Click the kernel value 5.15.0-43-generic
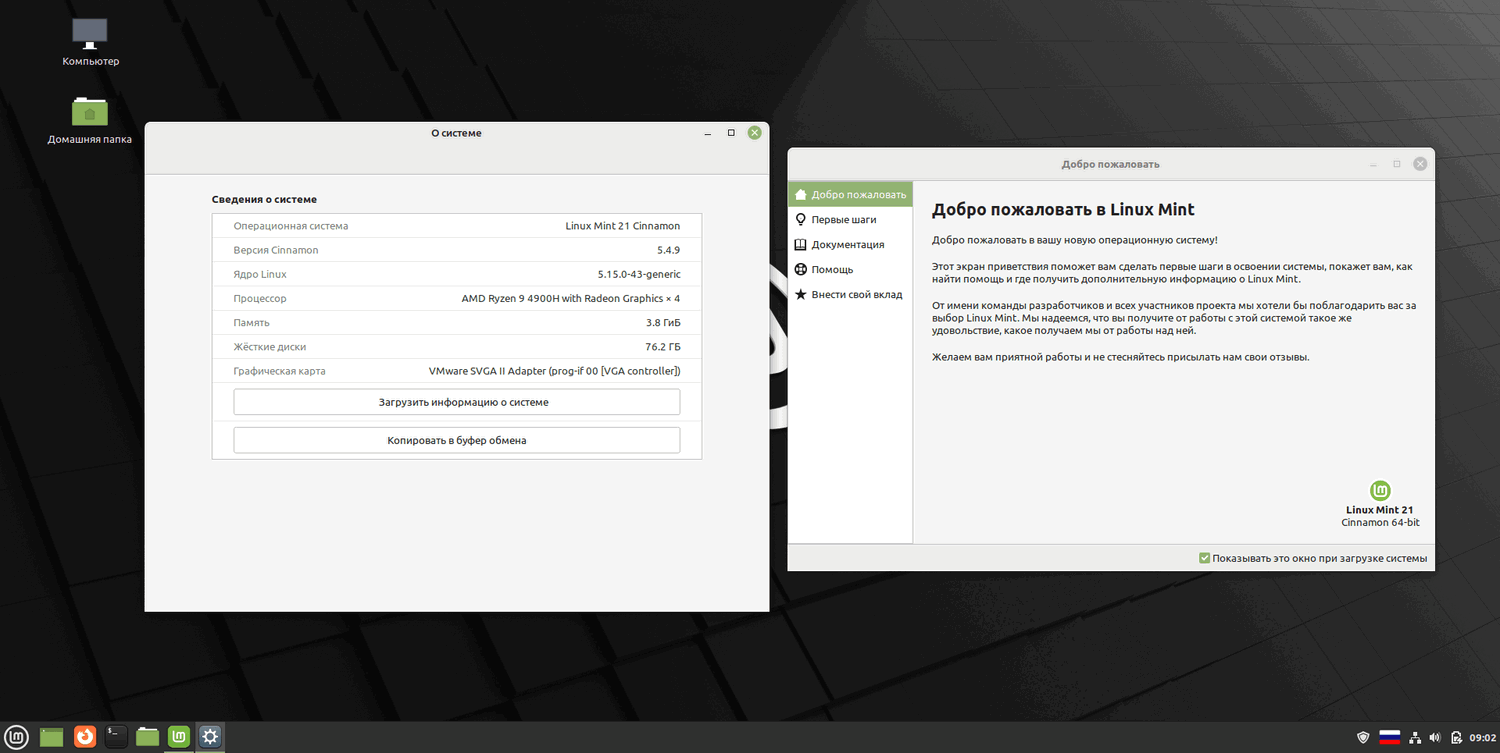Viewport: 1500px width, 753px height. pyautogui.click(x=639, y=274)
